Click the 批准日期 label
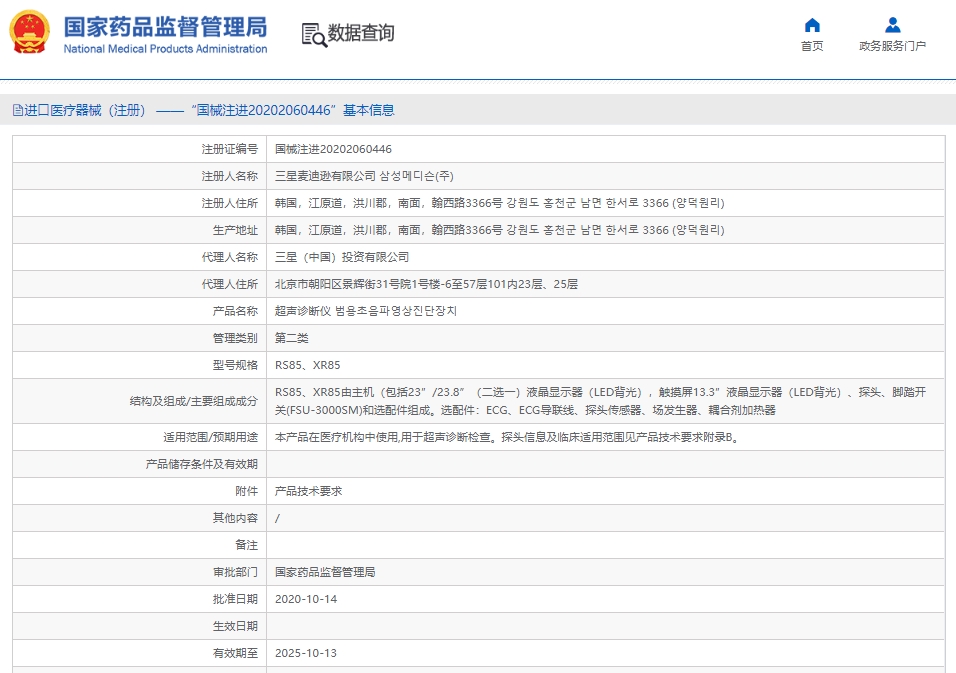956x673 pixels. [235, 599]
